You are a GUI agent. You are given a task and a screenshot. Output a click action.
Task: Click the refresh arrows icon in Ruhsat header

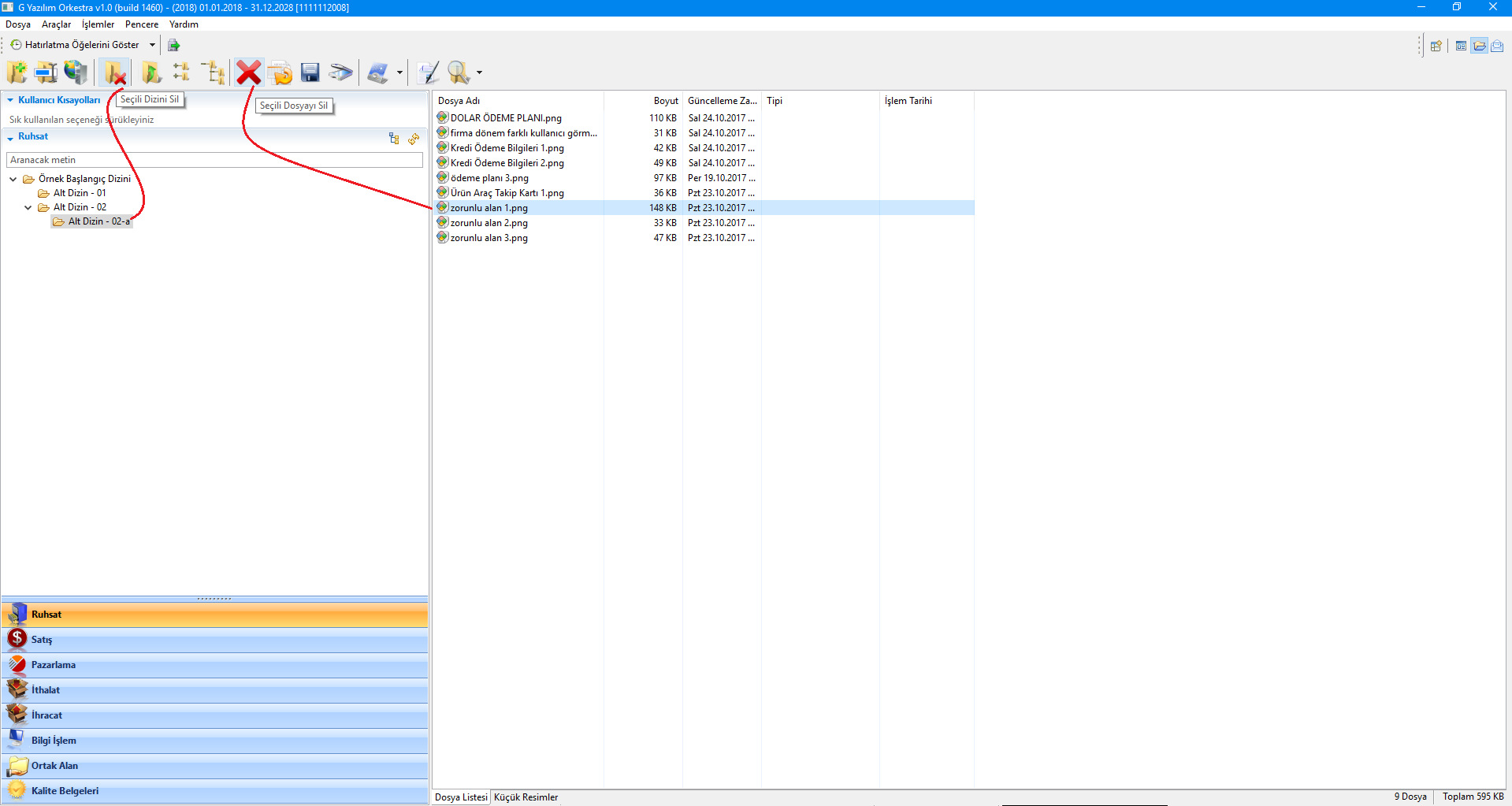(x=414, y=139)
